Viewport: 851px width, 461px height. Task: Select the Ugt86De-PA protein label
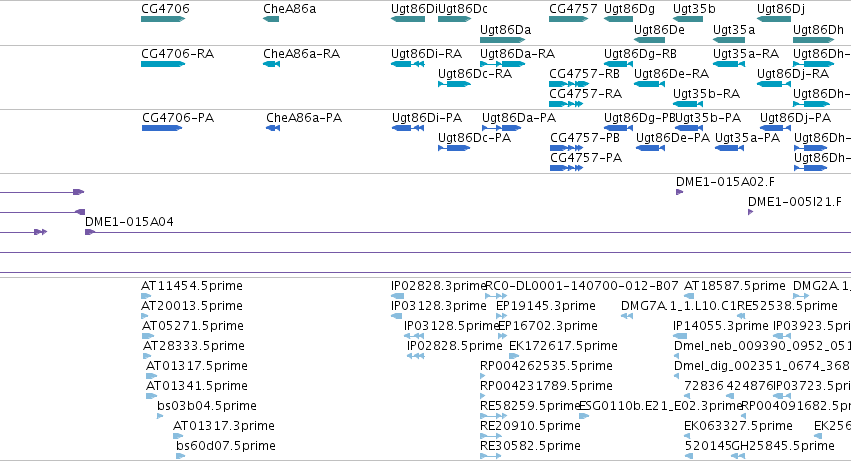[673, 138]
